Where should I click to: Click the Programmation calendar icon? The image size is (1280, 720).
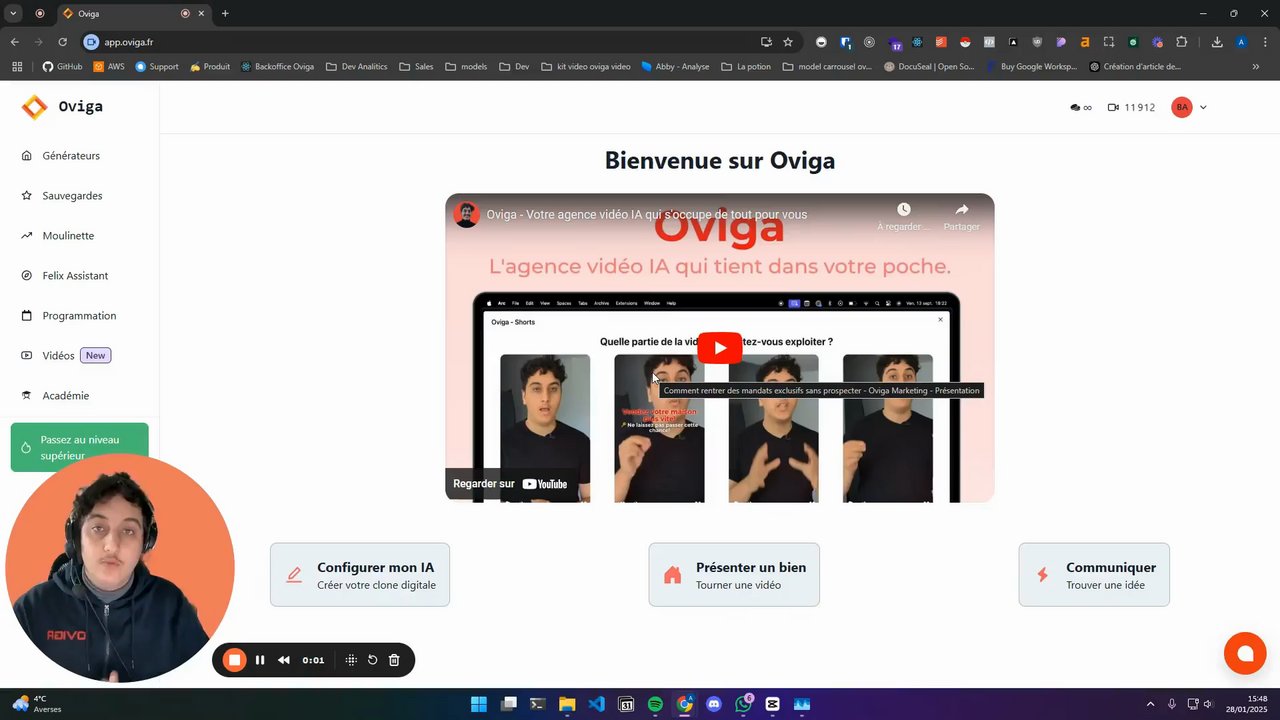point(27,316)
